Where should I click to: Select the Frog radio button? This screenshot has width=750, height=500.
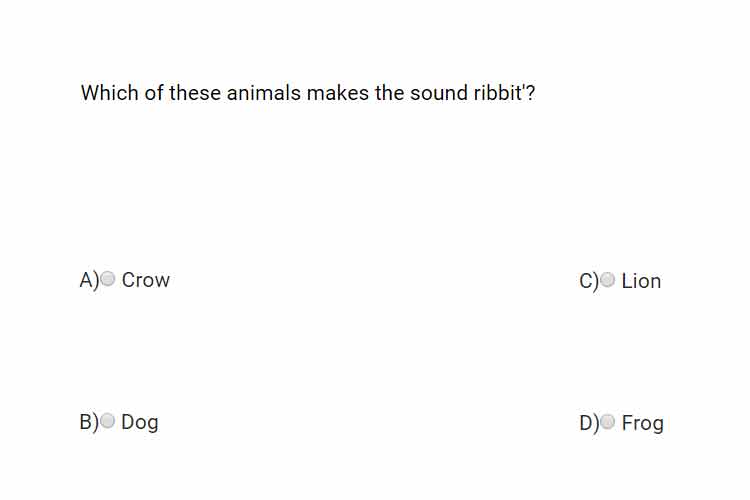tap(607, 422)
